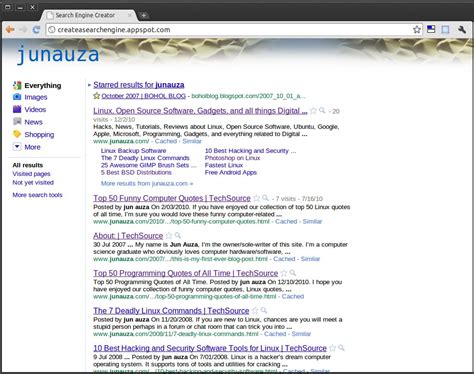The image size is (474, 374).
Task: Preview Programming Quotes with magnifier icon
Action: pos(292,273)
